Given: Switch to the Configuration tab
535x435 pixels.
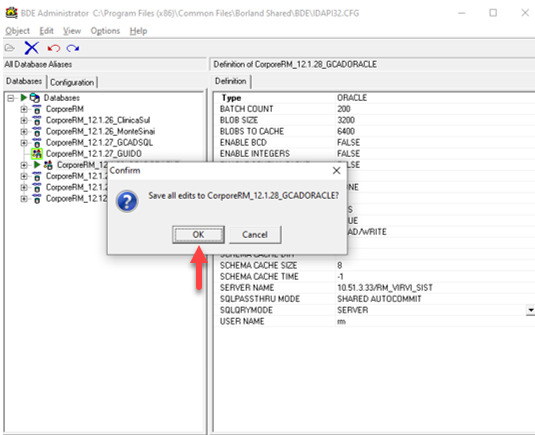Looking at the screenshot, I should 72,83.
